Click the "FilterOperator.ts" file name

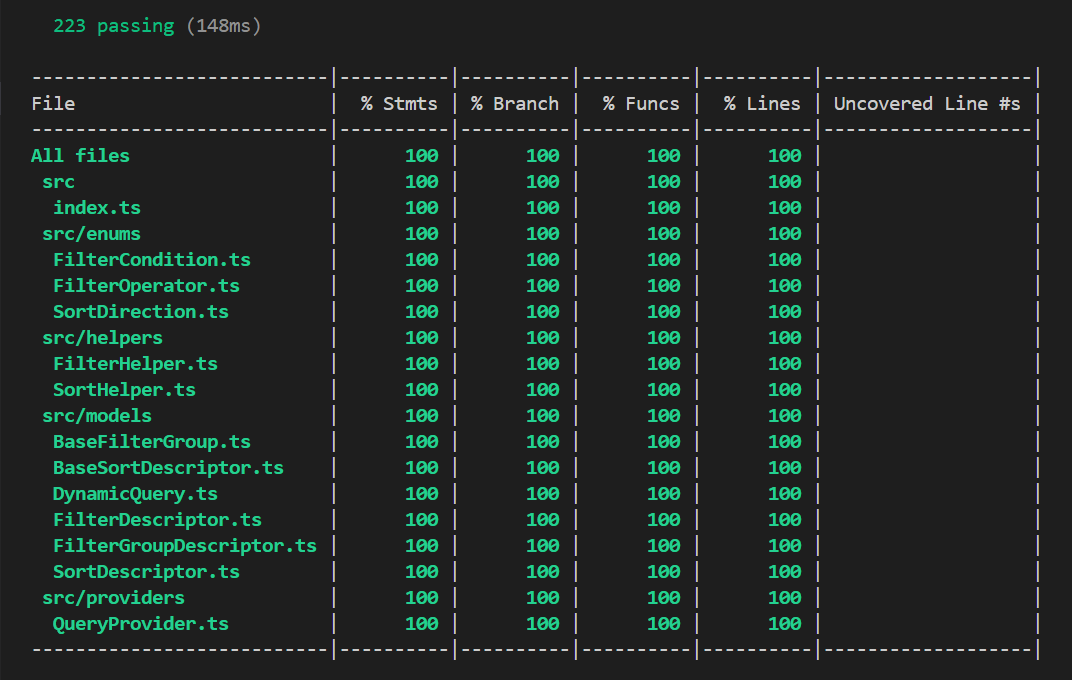pos(146,286)
